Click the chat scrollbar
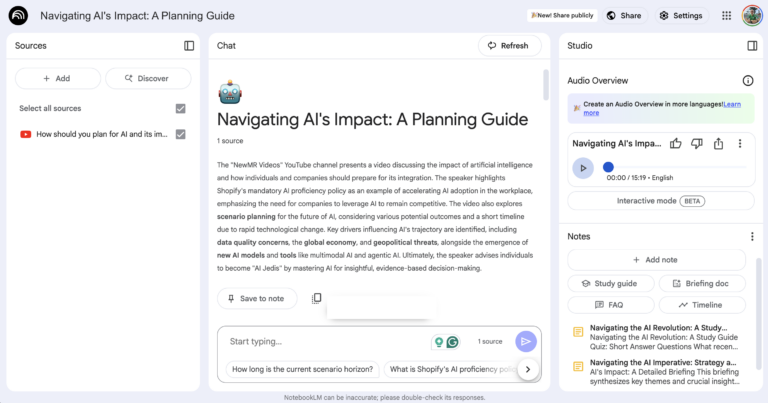 [x=546, y=85]
